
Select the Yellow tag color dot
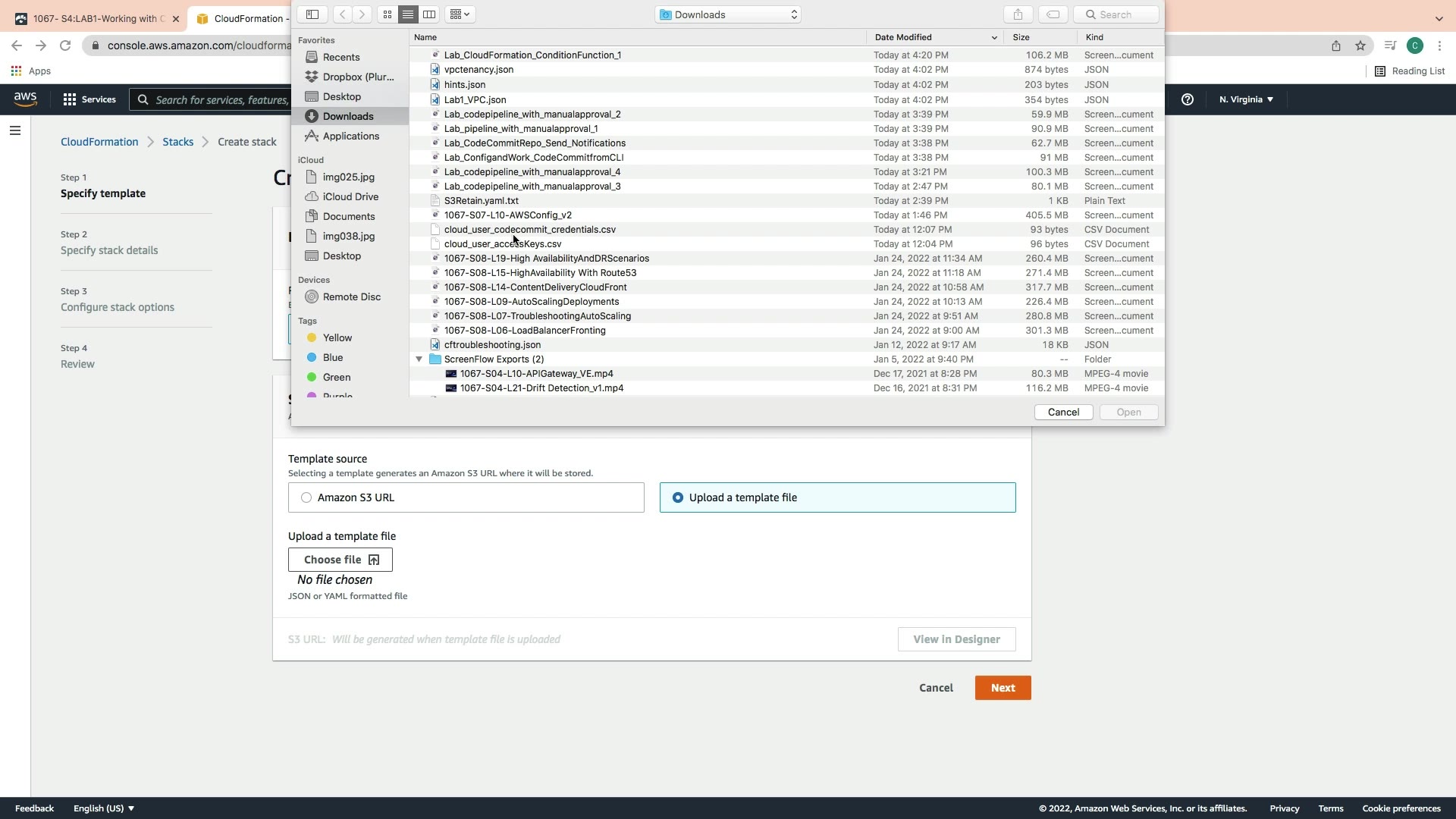pyautogui.click(x=312, y=337)
